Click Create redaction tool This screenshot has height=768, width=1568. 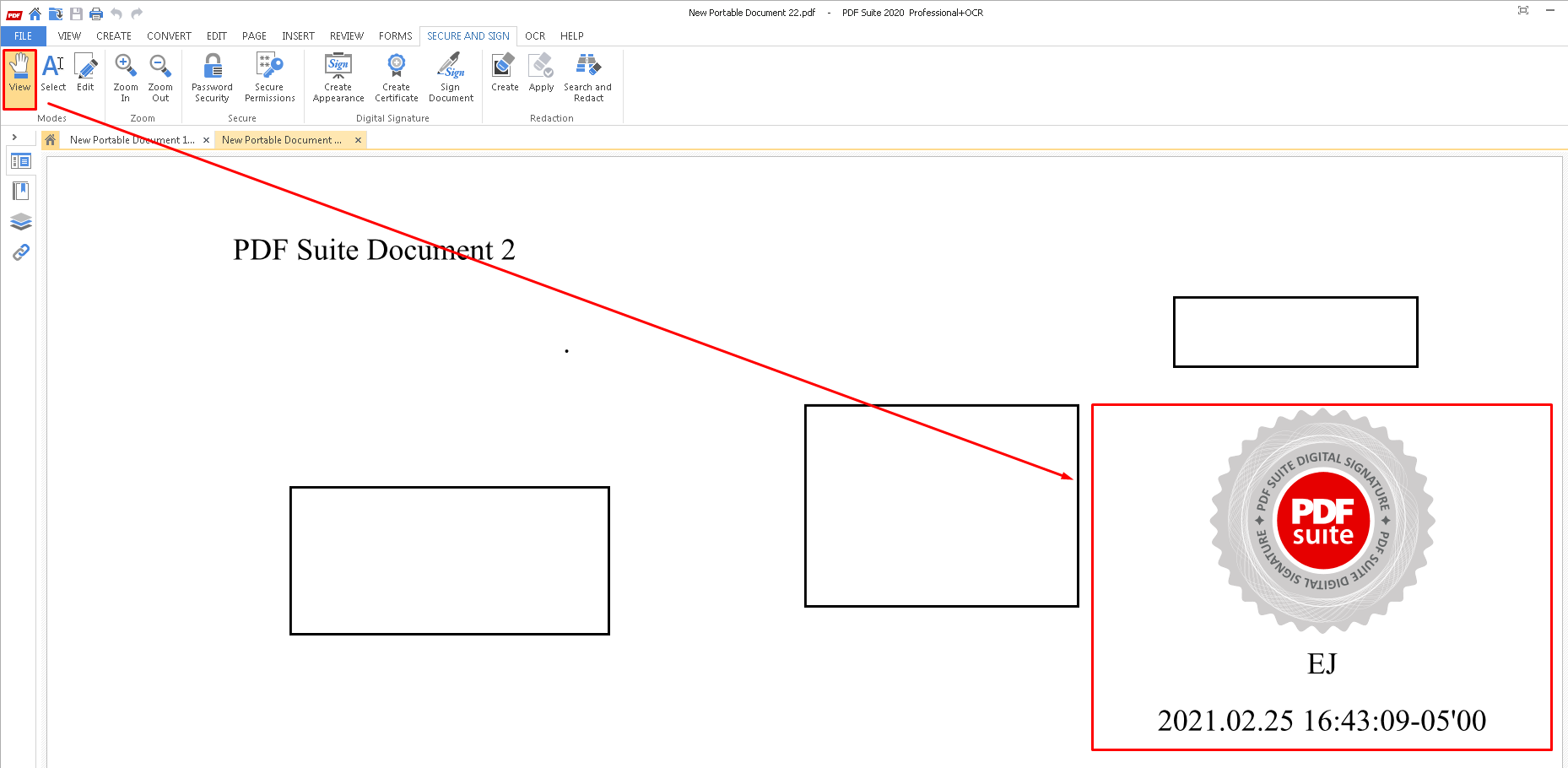[x=505, y=73]
